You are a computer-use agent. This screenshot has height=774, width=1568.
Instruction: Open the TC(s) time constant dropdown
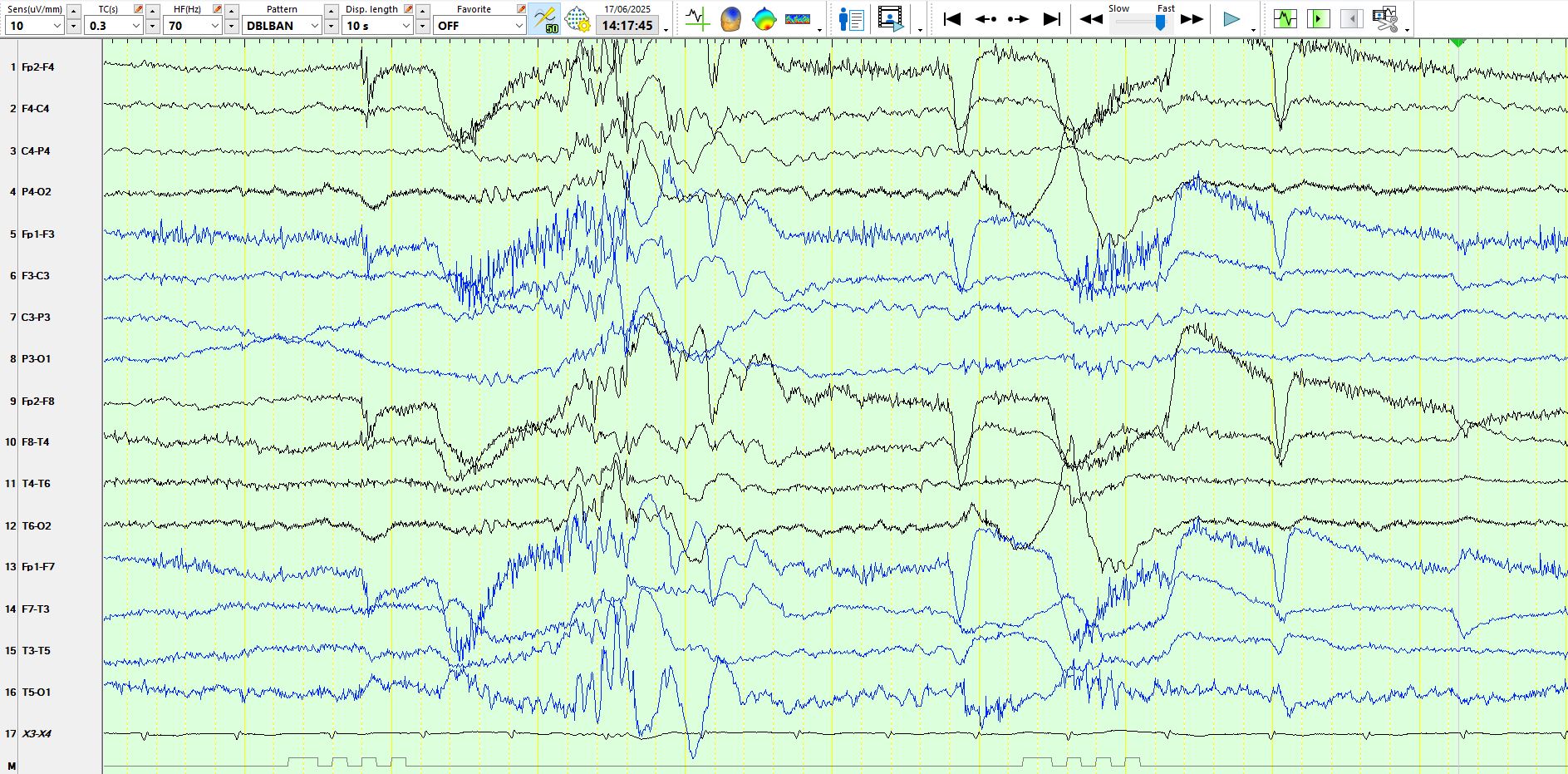(113, 26)
